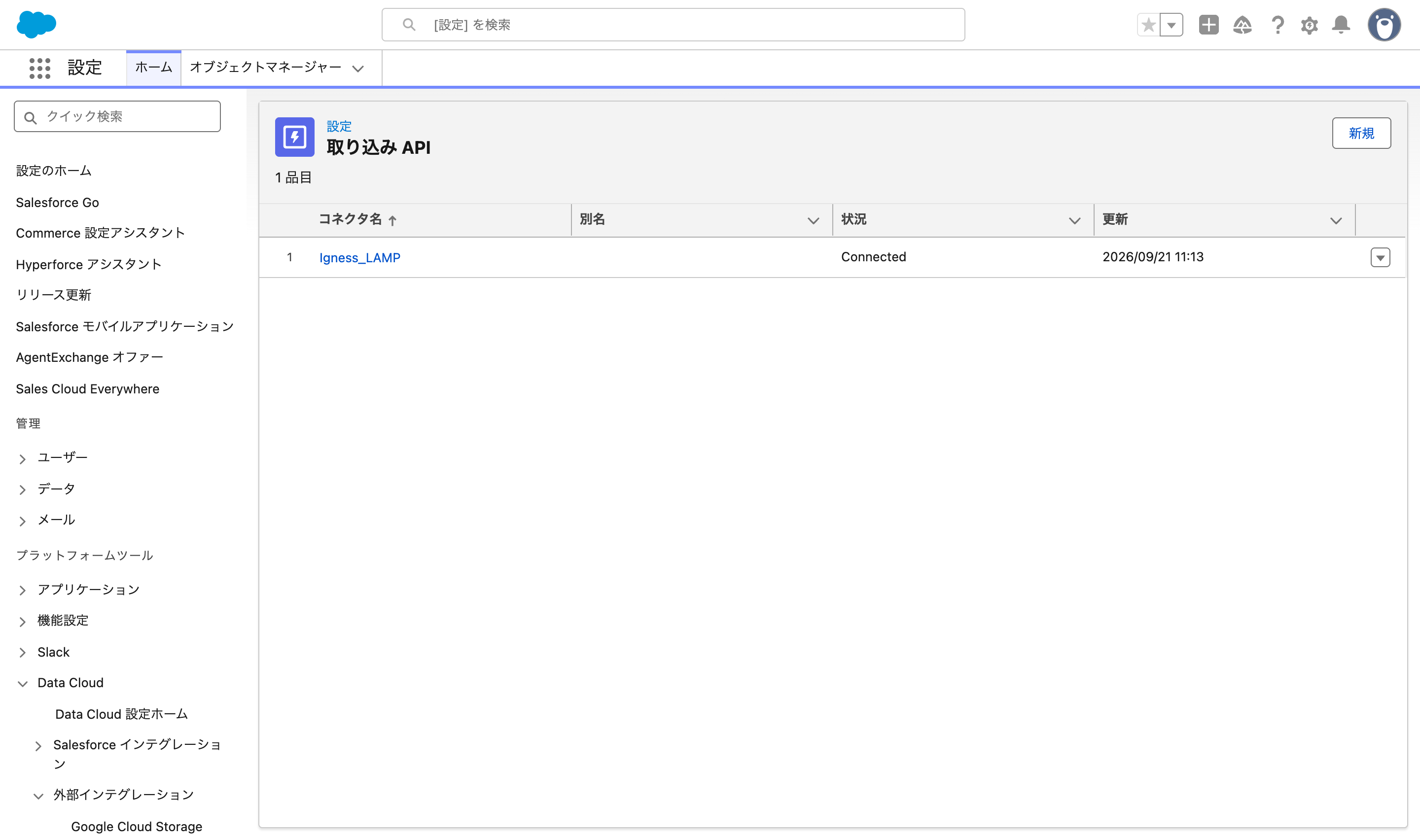Click the 新規 button
The image size is (1420, 840).
pos(1361,133)
